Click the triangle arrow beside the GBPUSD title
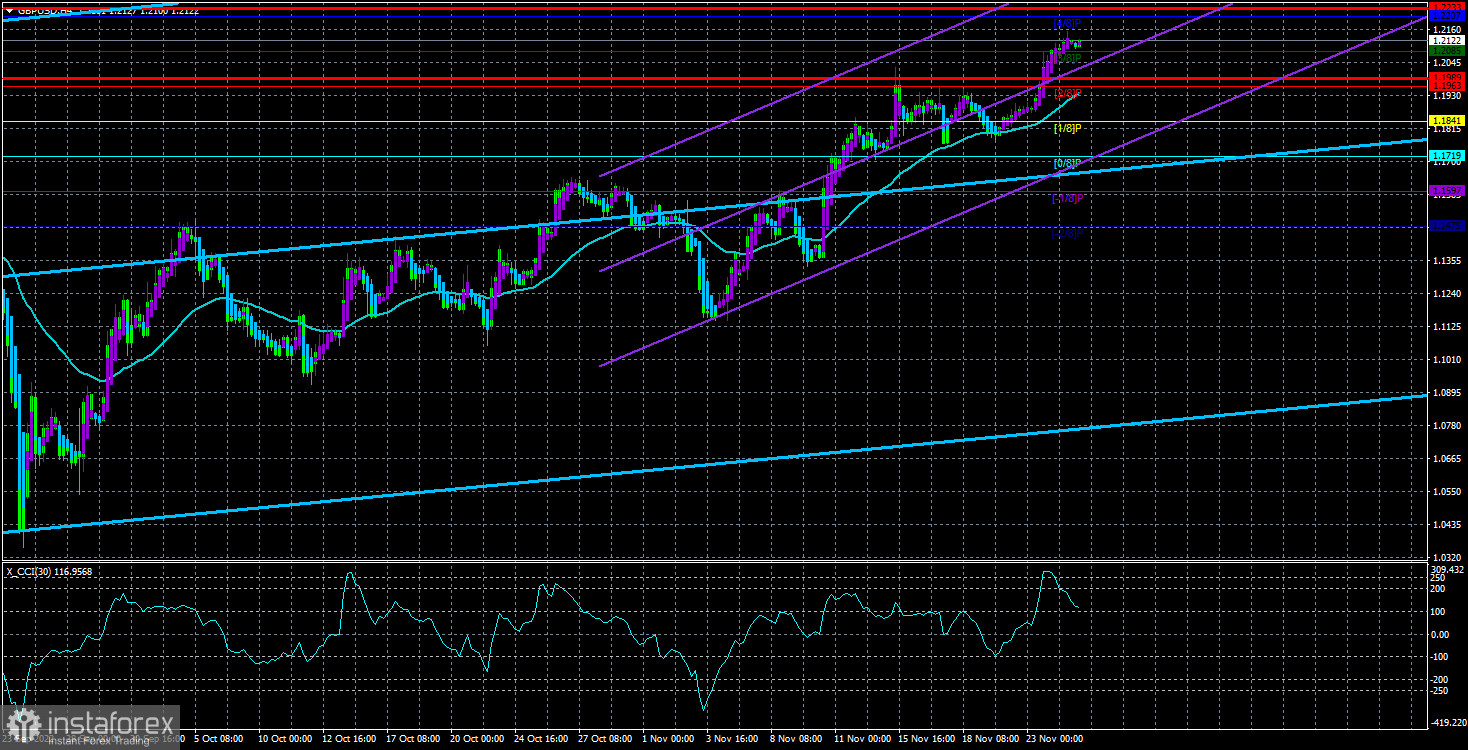Image resolution: width=1468 pixels, height=750 pixels. click(x=8, y=10)
